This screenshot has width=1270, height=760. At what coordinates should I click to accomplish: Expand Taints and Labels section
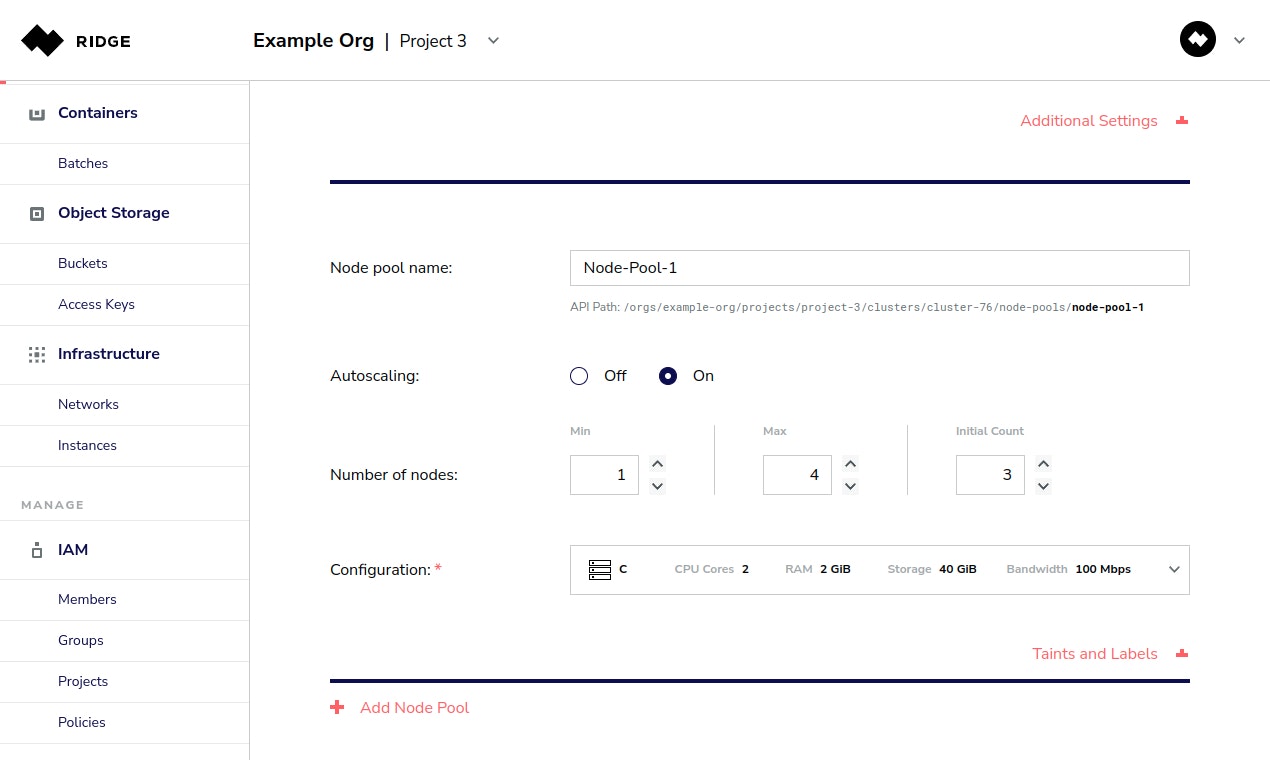[1181, 654]
